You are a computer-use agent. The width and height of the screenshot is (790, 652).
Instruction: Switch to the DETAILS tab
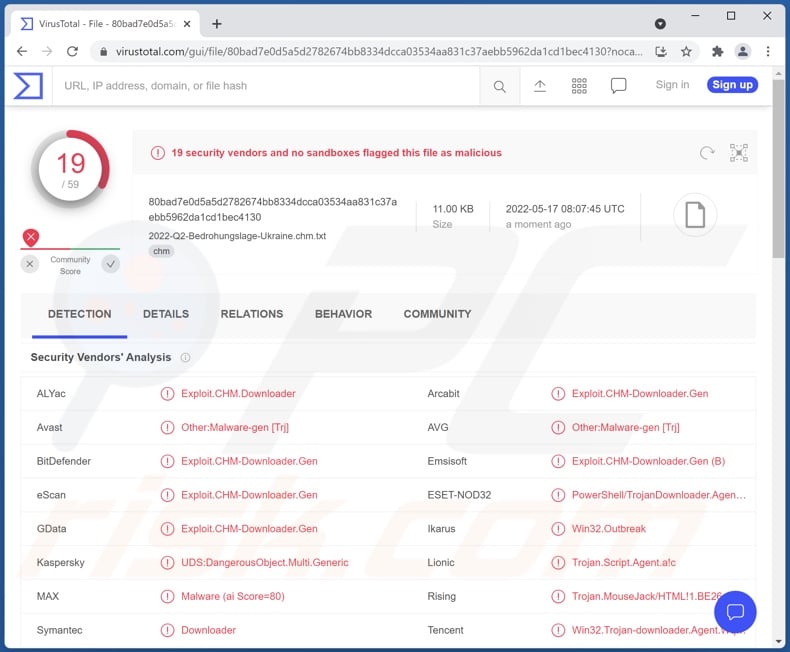point(166,314)
